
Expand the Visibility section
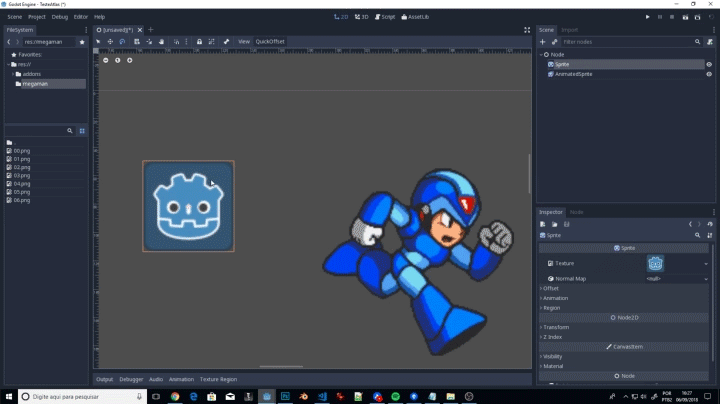tap(551, 357)
